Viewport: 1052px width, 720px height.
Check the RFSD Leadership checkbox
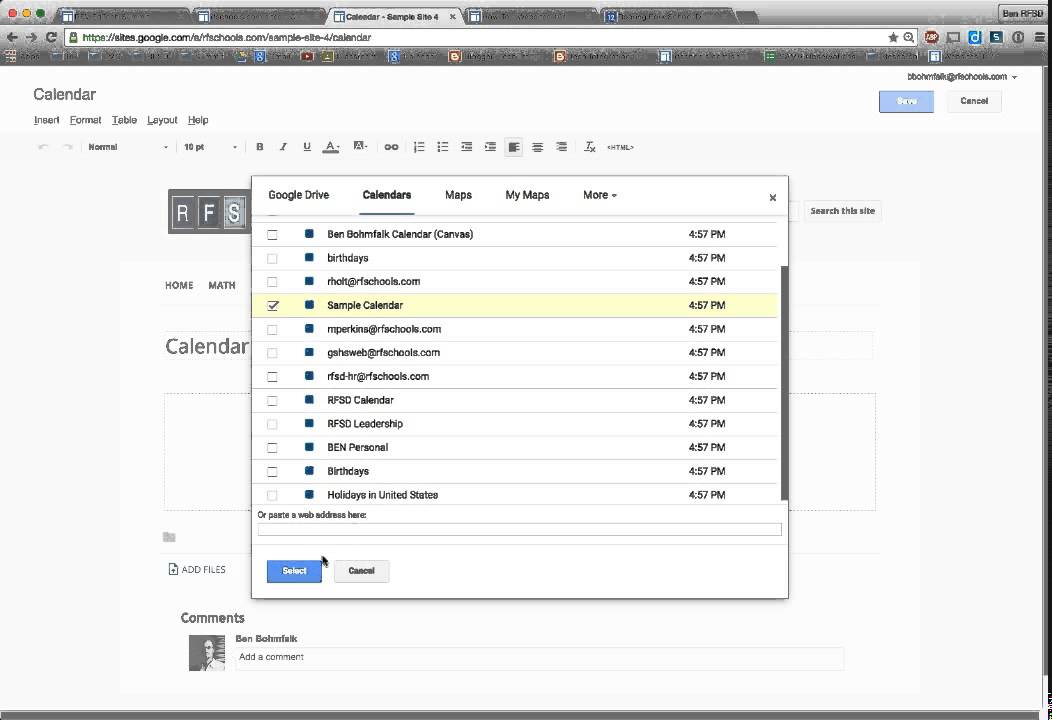pos(272,424)
